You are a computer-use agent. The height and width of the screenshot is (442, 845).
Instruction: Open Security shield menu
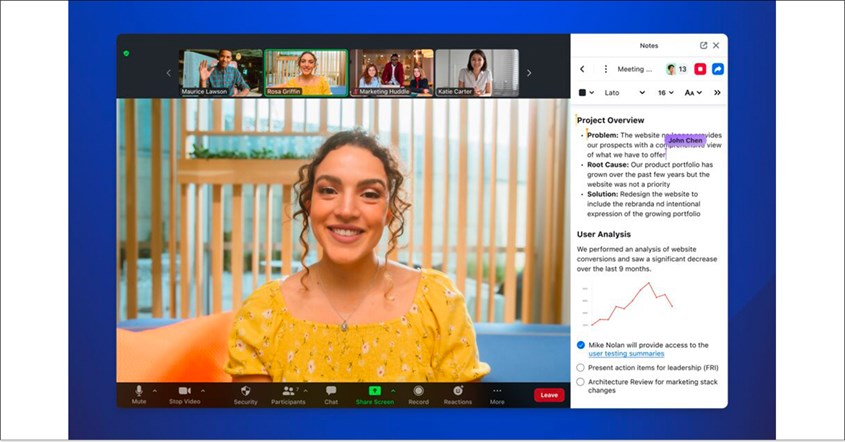[x=246, y=395]
